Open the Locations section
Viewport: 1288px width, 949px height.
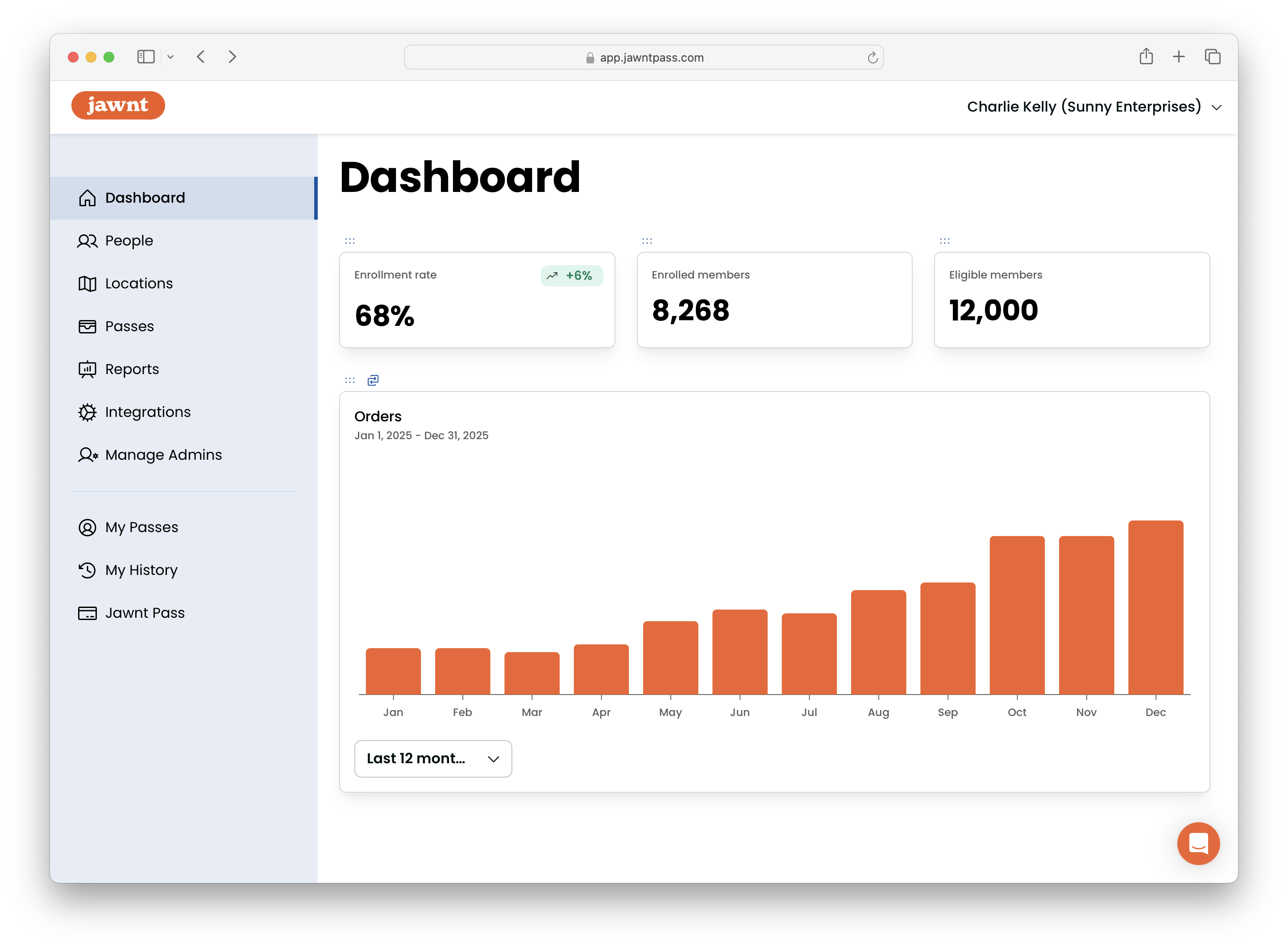click(138, 283)
